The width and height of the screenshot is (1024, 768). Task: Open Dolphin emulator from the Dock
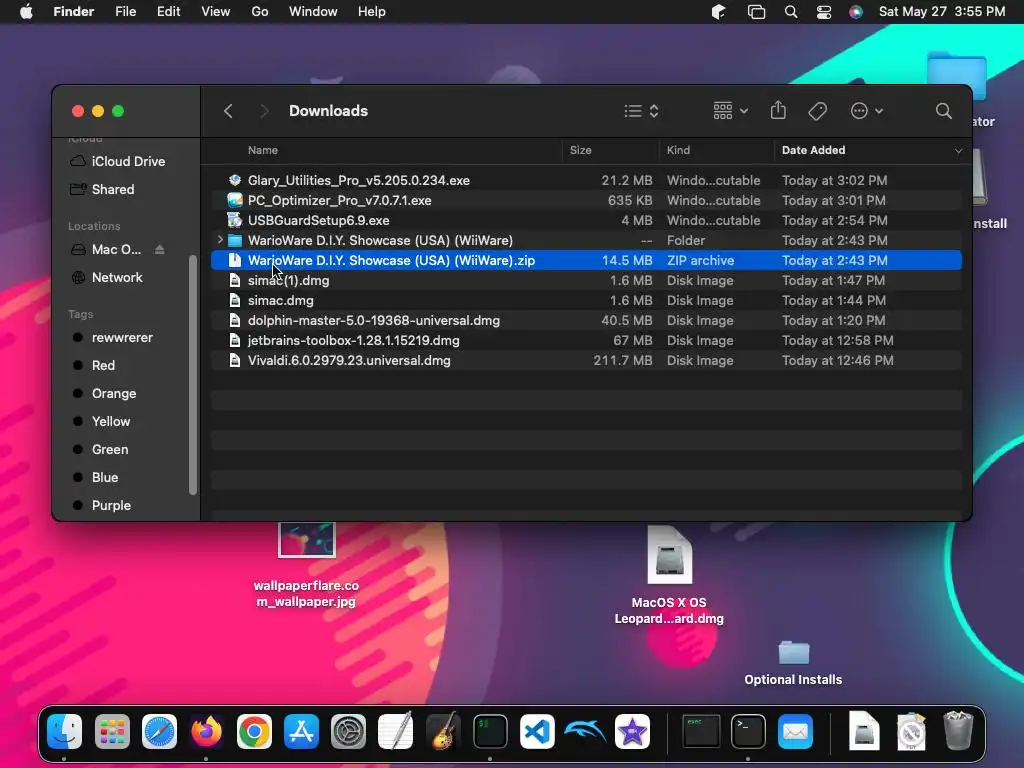(x=584, y=731)
